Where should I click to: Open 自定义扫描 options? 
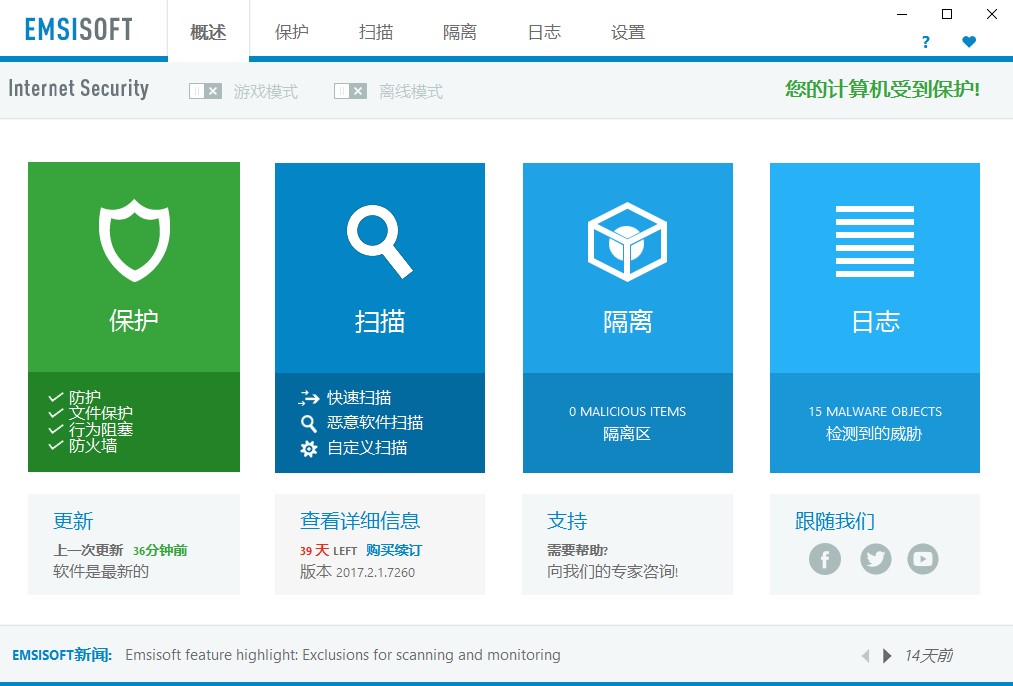click(353, 448)
